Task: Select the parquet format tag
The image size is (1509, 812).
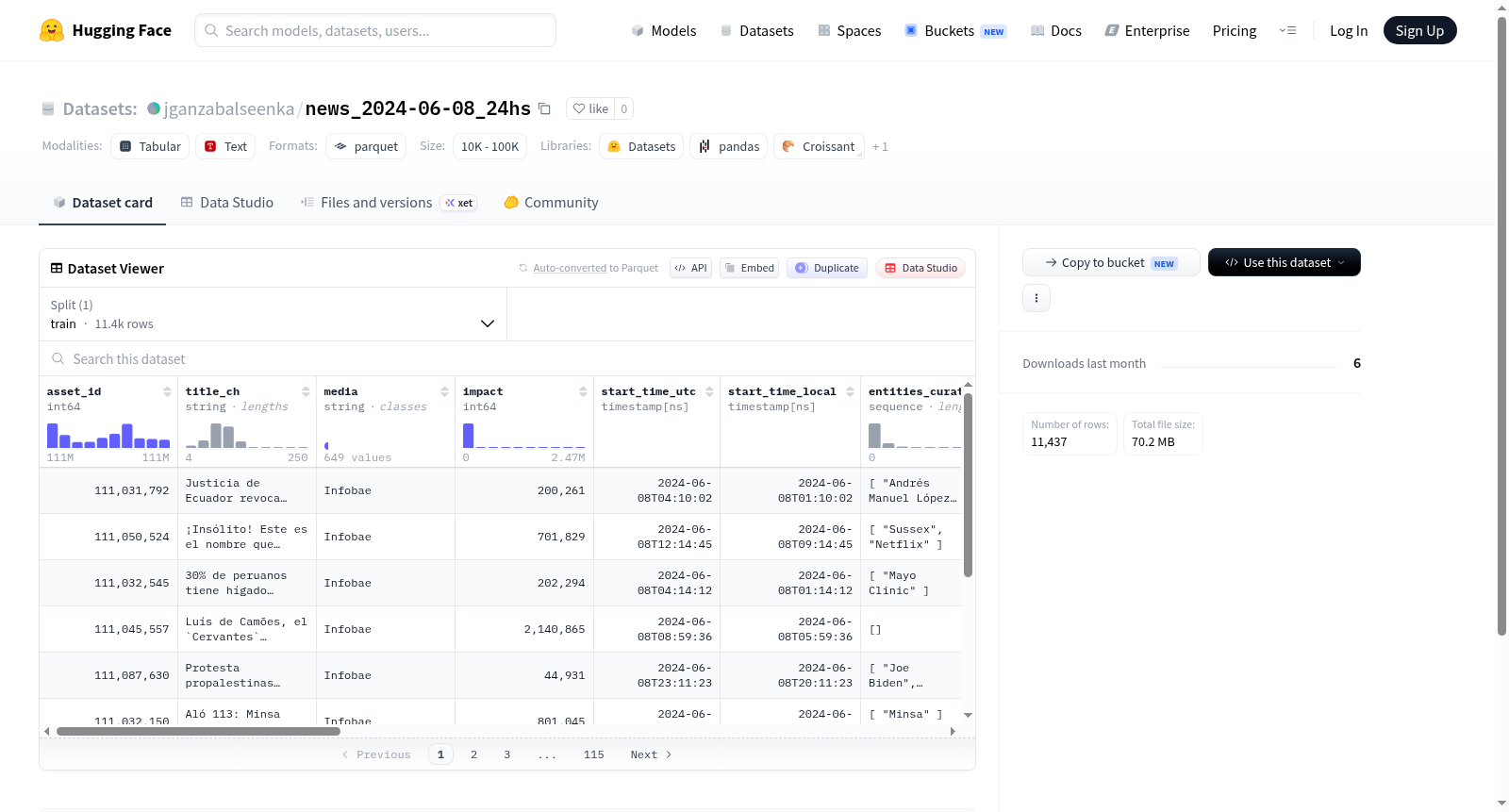Action: click(366, 146)
